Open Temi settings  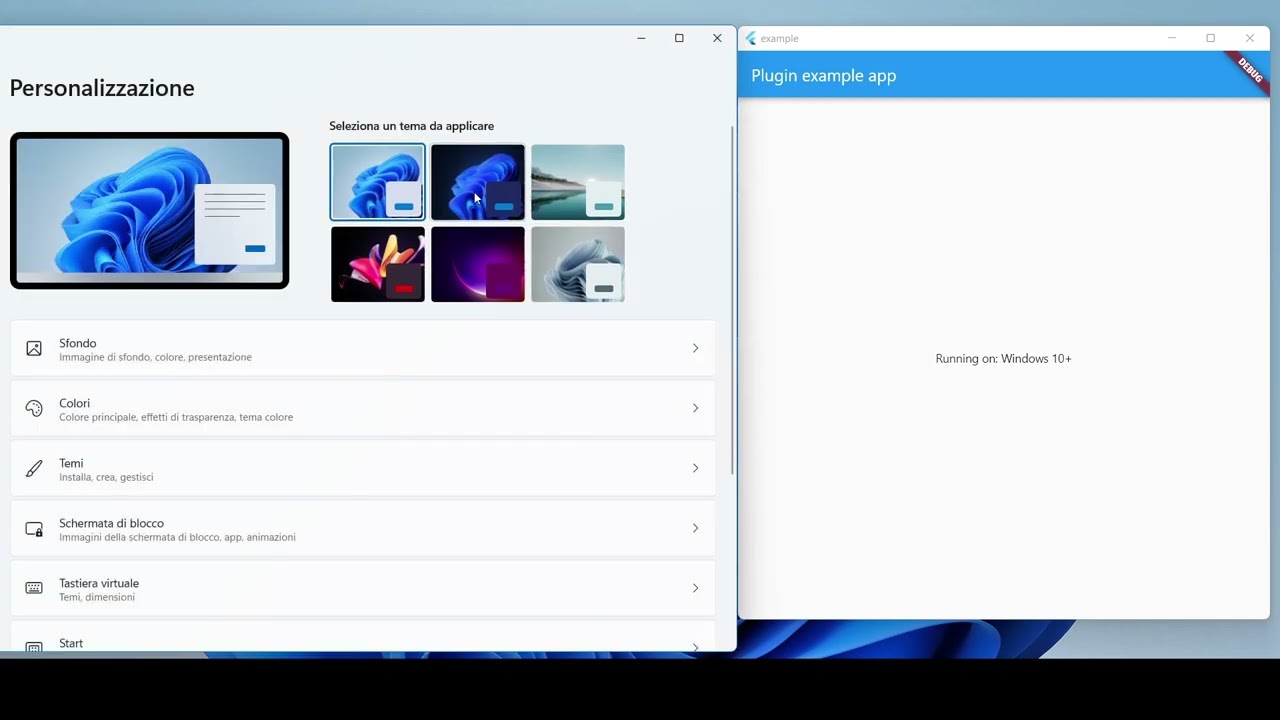coord(363,468)
